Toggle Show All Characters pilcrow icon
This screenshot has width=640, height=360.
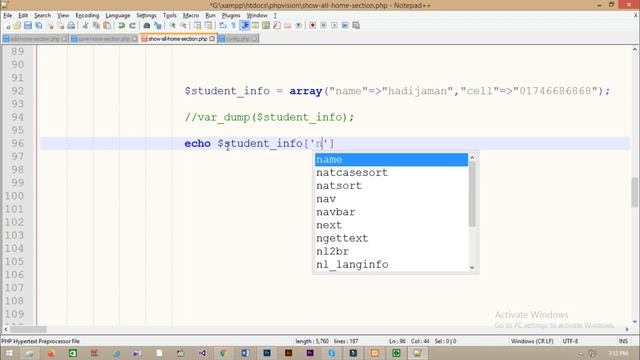(x=233, y=25)
